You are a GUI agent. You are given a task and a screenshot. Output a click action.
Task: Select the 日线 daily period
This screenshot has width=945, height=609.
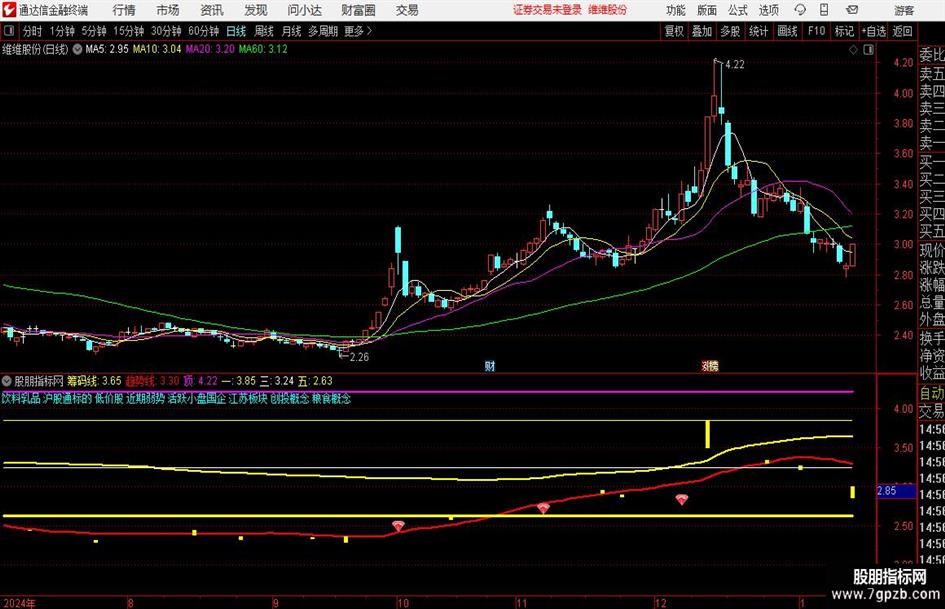pyautogui.click(x=236, y=31)
